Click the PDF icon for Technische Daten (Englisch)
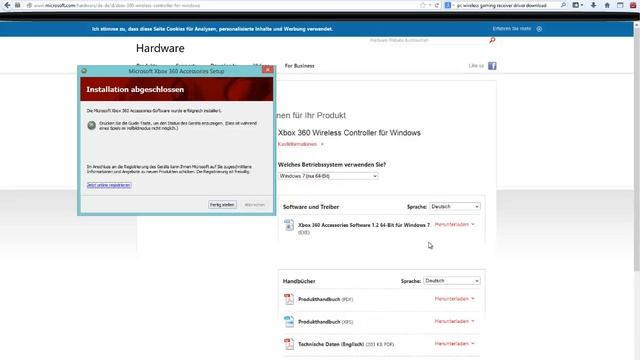This screenshot has width=640, height=360. (289, 344)
